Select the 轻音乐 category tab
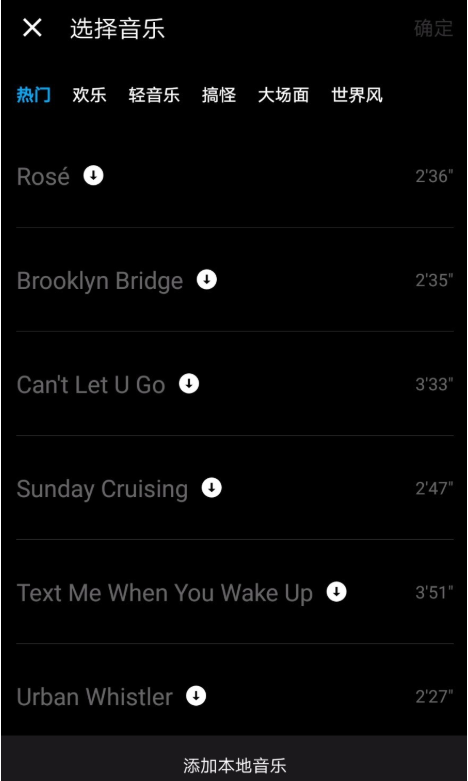Screen dimensions: 468x781 [154, 95]
